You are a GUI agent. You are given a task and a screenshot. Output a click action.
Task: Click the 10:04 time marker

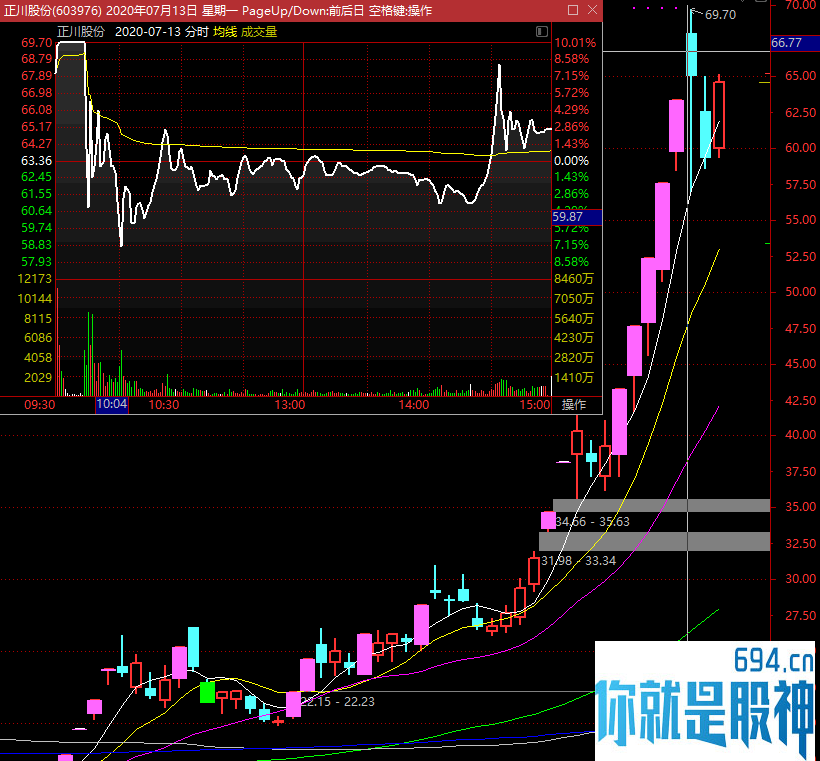[x=112, y=404]
